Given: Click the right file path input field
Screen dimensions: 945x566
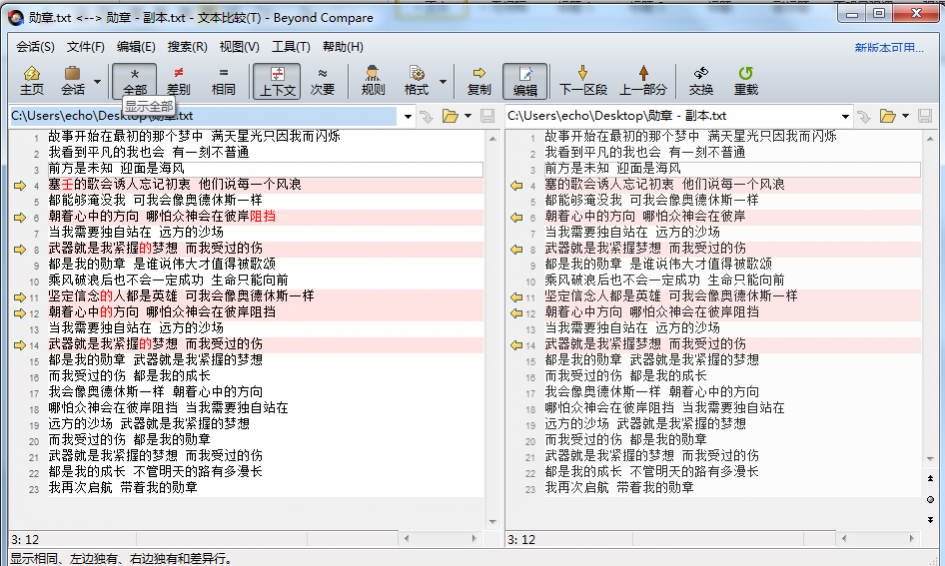Looking at the screenshot, I should tap(671, 116).
